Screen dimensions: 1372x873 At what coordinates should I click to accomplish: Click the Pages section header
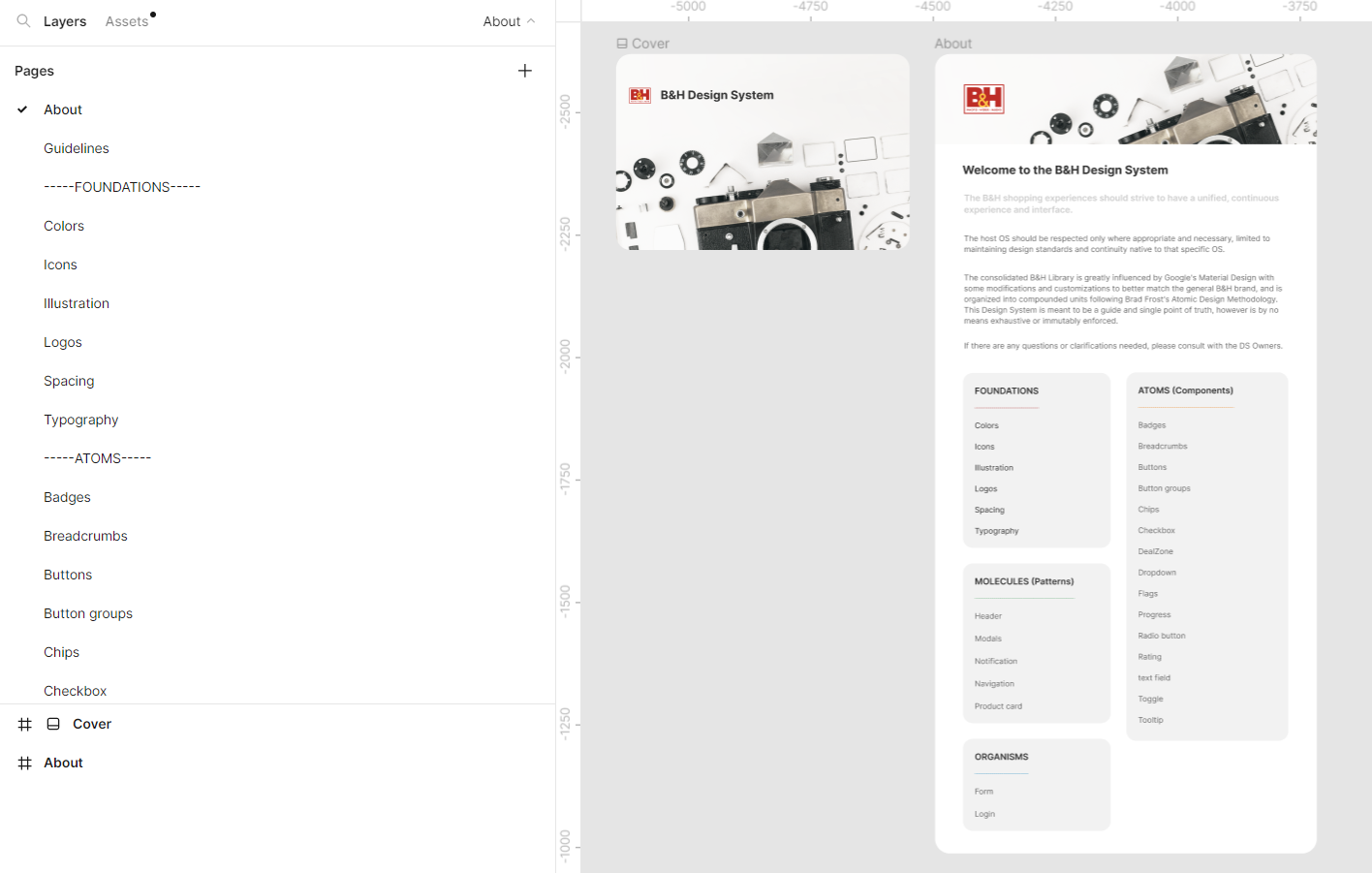[x=34, y=71]
